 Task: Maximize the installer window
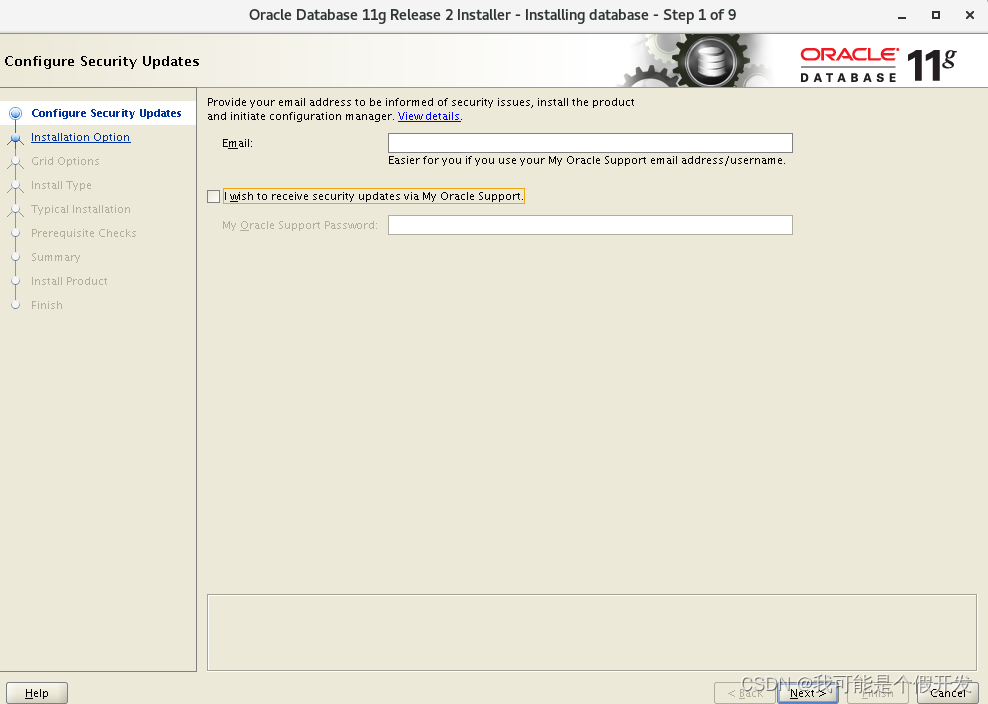[936, 15]
